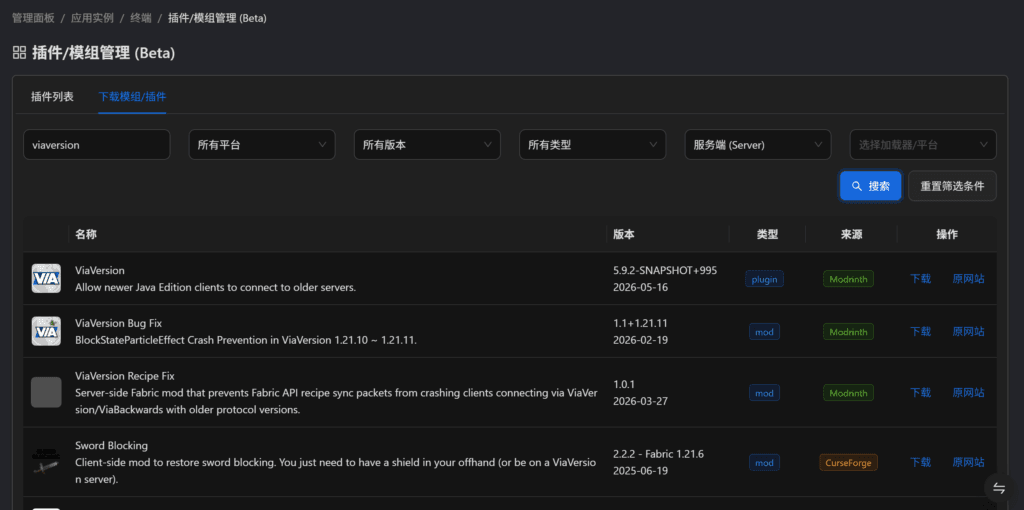
Task: Click the Sword Blocking mod icon
Action: coord(46,462)
